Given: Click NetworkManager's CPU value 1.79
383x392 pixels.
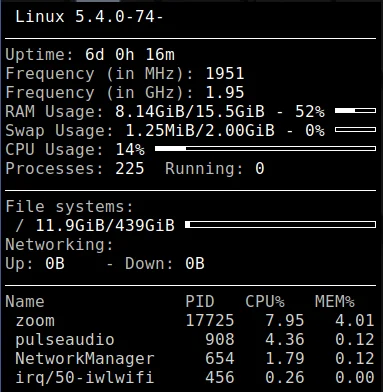Looking at the screenshot, I should tap(285, 359).
